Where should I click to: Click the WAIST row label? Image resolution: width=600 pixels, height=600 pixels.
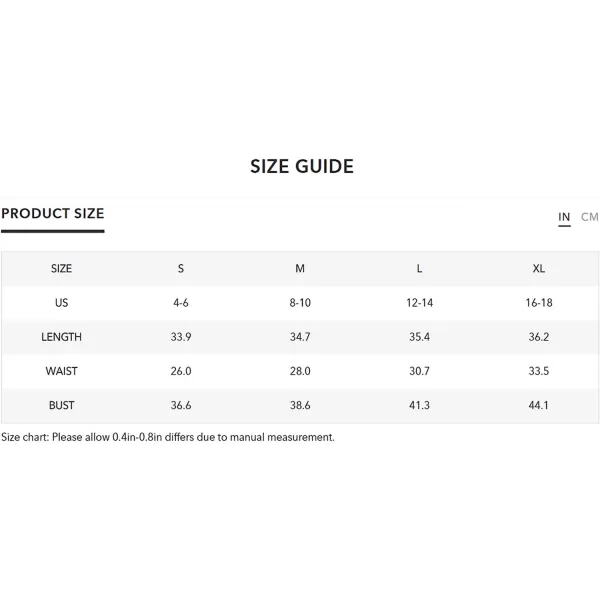tap(62, 371)
